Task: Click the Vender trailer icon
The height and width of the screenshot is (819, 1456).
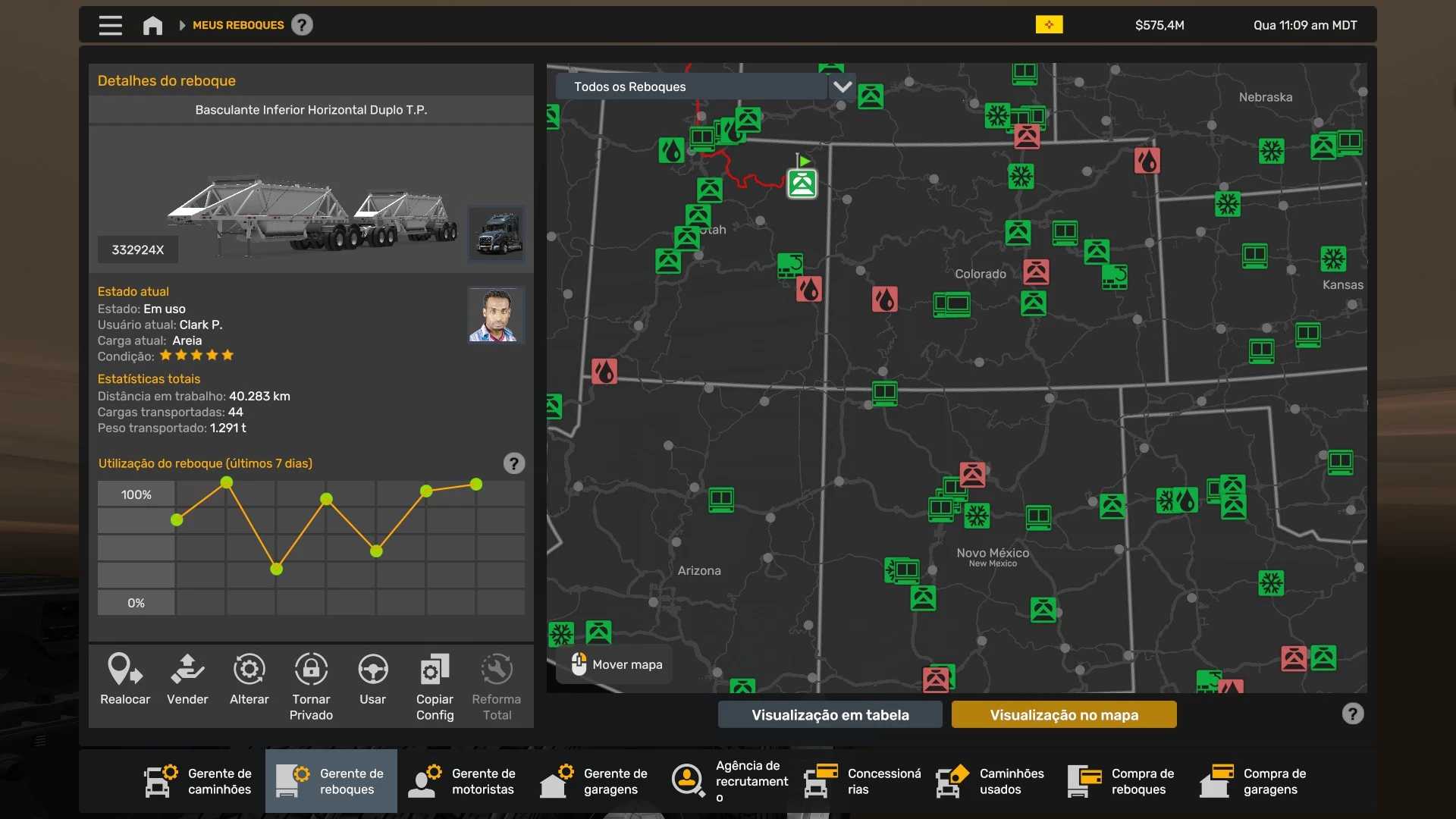Action: (x=187, y=669)
